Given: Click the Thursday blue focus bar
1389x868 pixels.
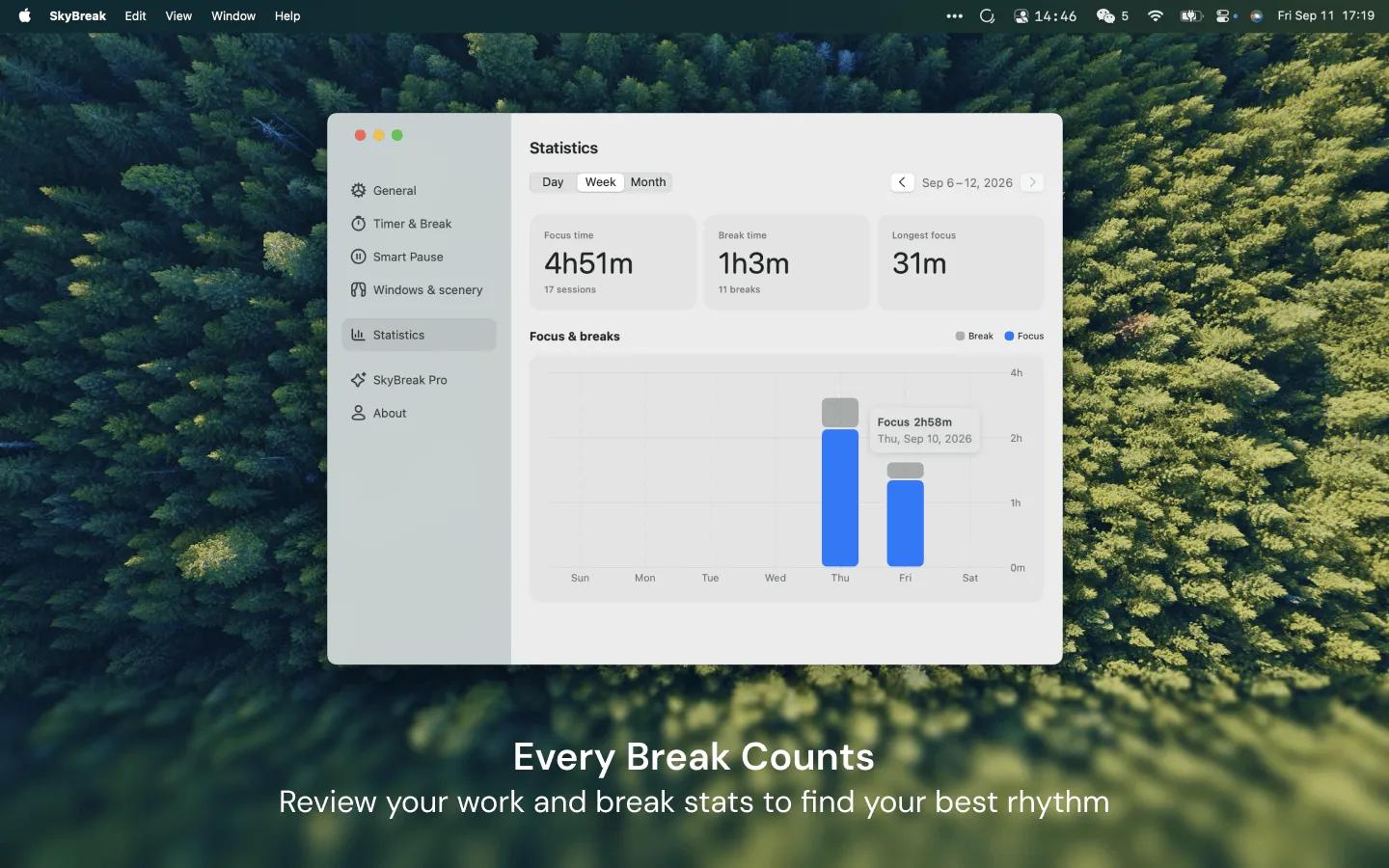Looking at the screenshot, I should click(840, 498).
